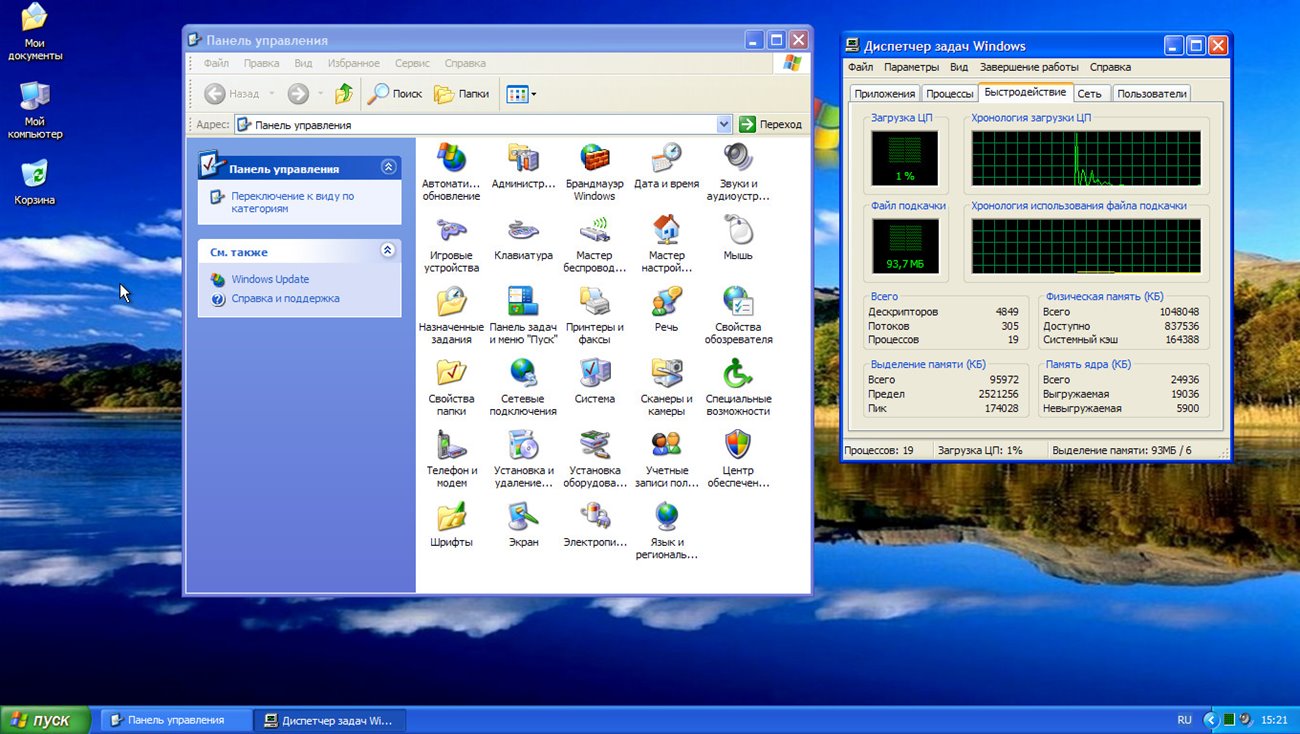The width and height of the screenshot is (1300, 734).
Task: Open Файл menu in Панель управления
Action: (216, 63)
